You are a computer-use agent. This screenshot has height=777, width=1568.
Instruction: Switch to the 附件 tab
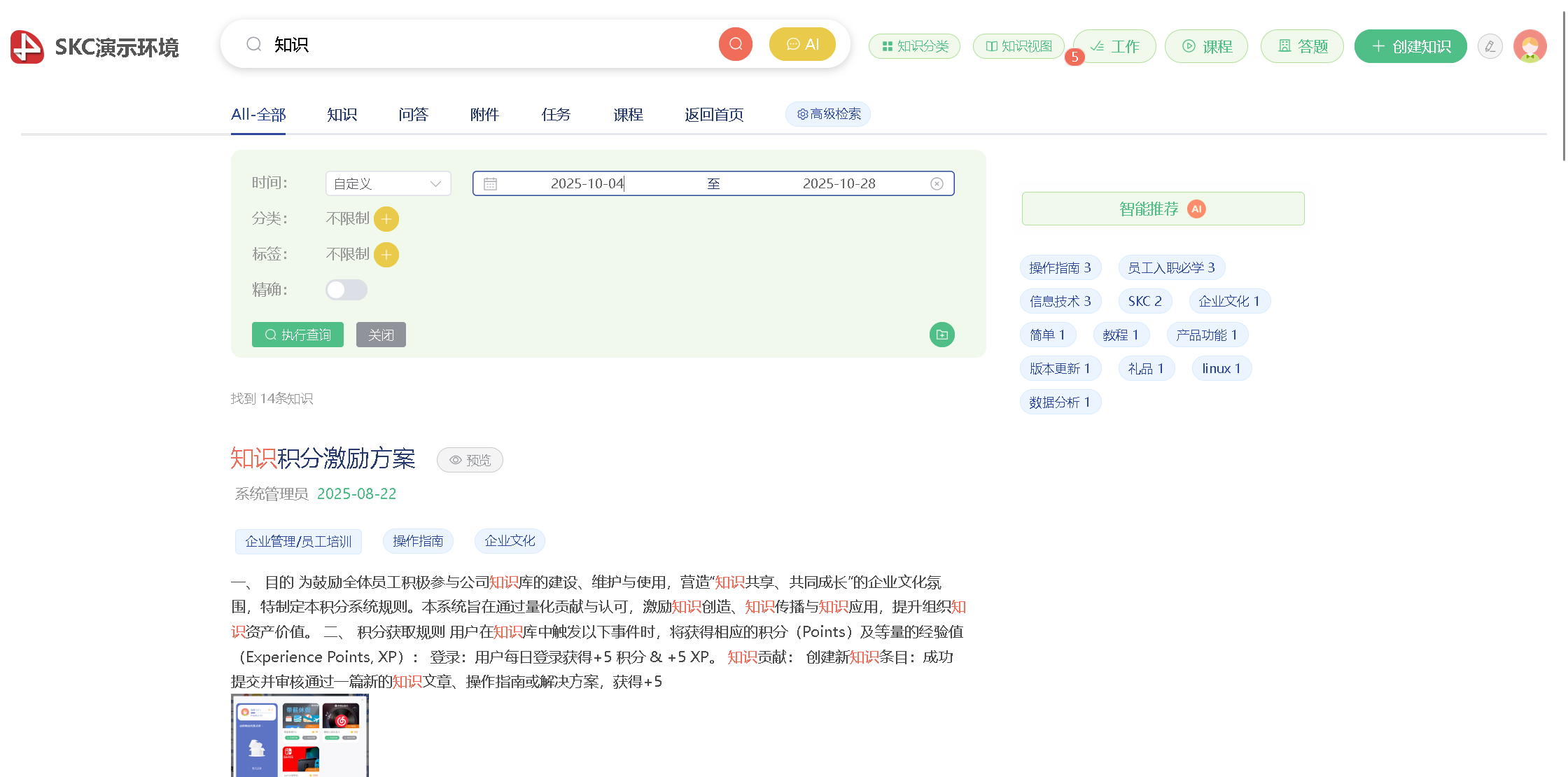[484, 114]
